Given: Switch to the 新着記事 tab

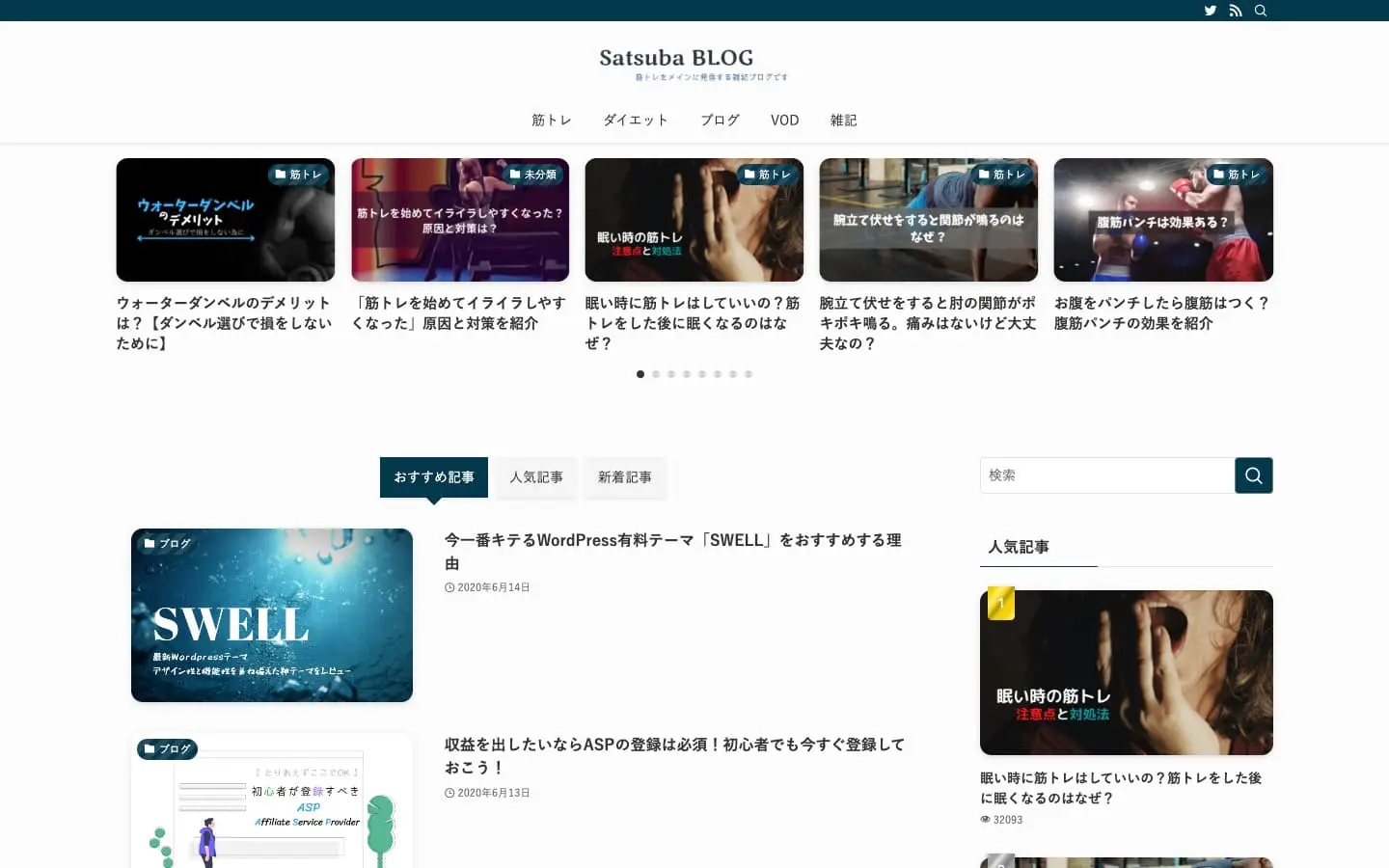Looking at the screenshot, I should point(625,476).
